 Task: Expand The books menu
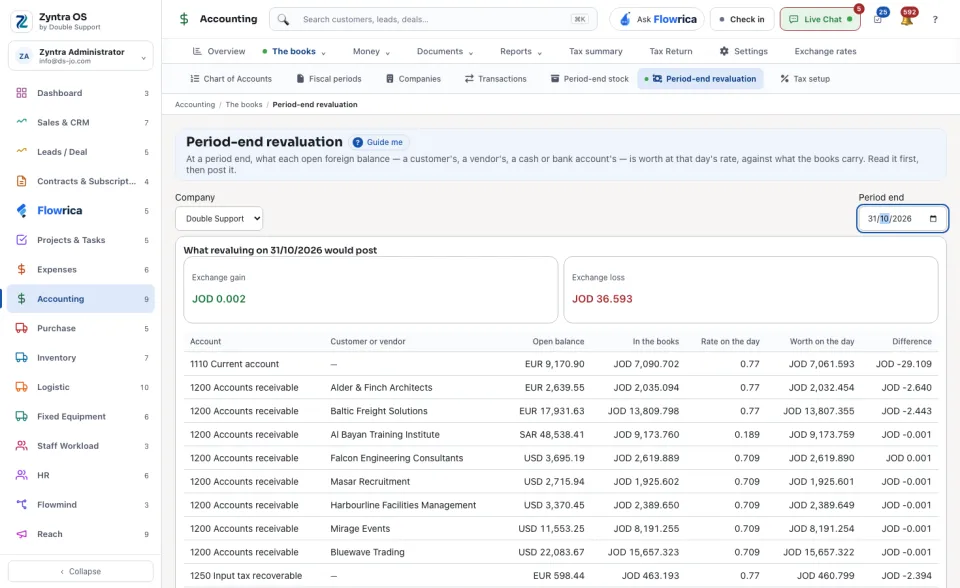294,51
